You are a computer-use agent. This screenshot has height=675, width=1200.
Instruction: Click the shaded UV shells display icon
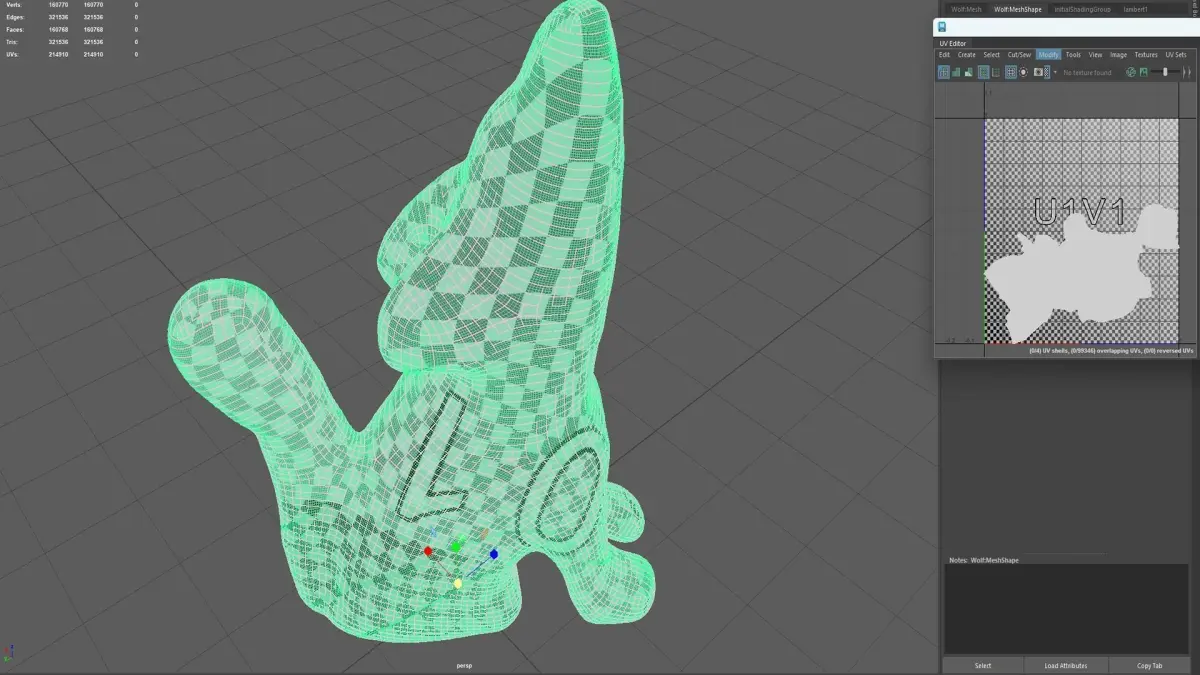tap(956, 72)
